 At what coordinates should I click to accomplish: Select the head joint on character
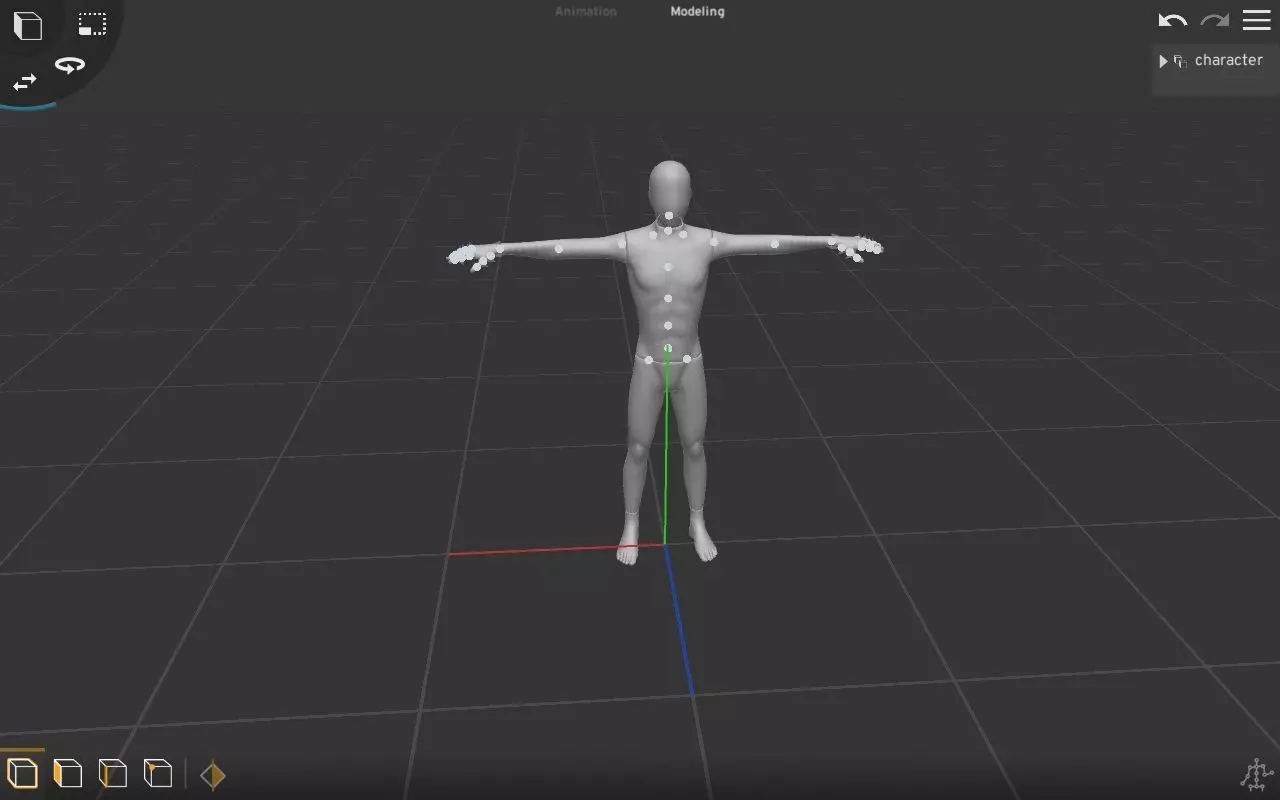coord(668,215)
